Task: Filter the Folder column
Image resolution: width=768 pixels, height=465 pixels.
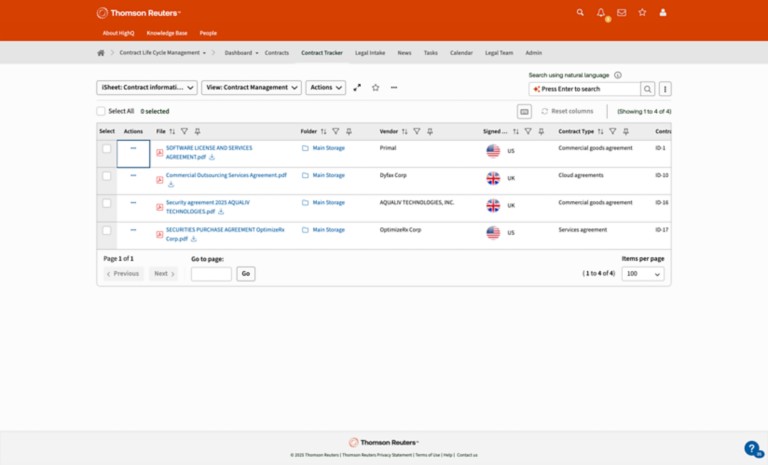Action: click(336, 131)
